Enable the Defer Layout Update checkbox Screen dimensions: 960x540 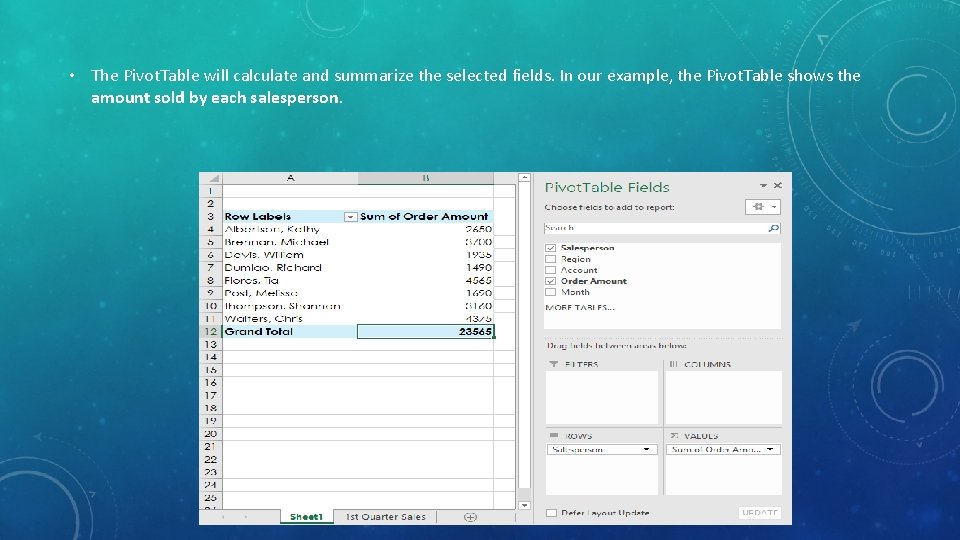coord(551,513)
